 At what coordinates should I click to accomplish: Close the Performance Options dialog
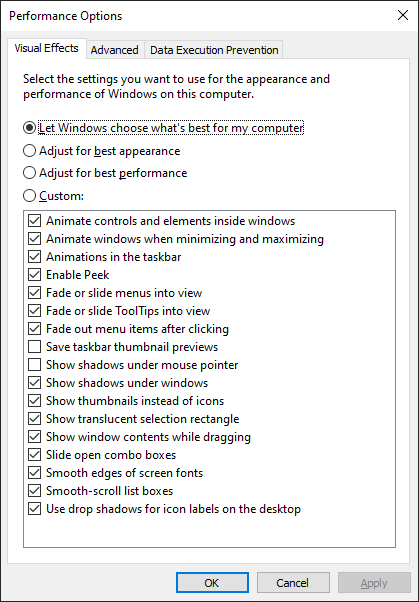(x=403, y=15)
